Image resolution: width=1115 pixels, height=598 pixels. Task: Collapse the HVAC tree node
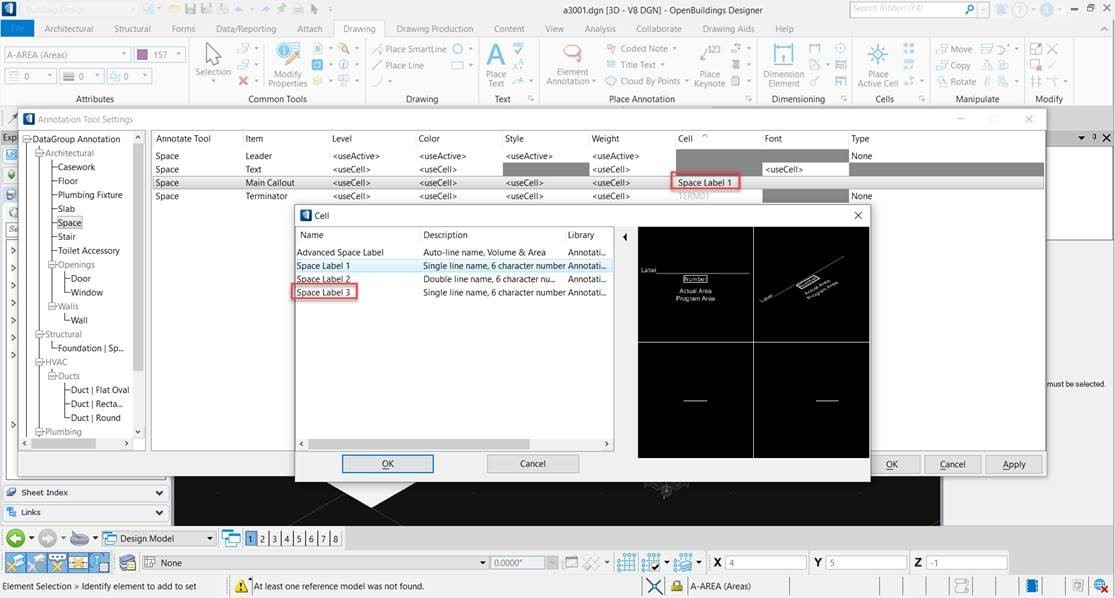[x=40, y=362]
